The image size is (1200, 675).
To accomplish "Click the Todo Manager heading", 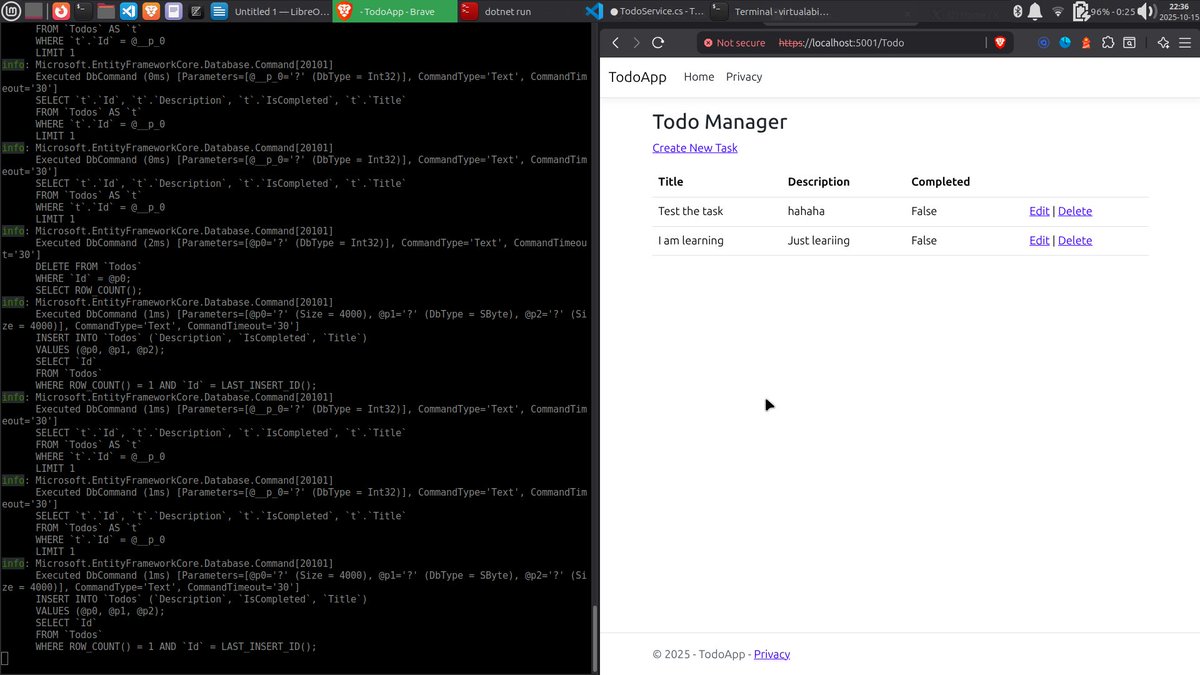I will [x=720, y=122].
